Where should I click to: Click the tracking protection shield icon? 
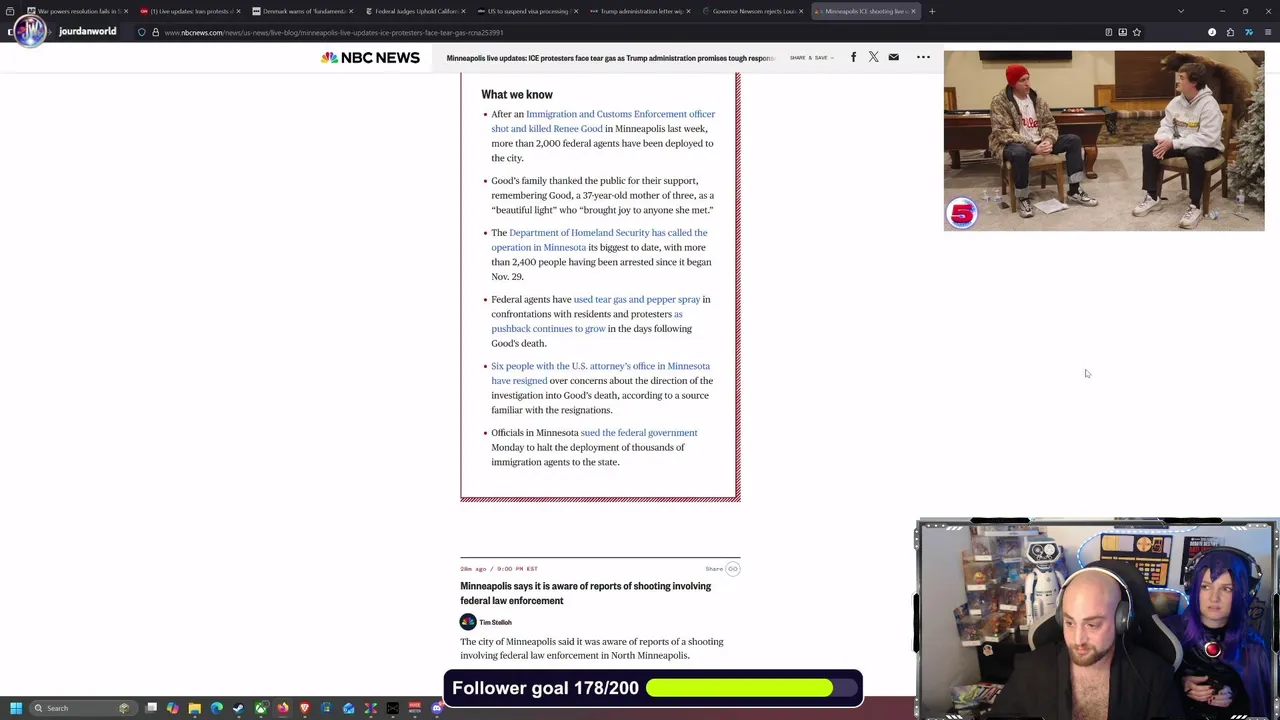141,32
